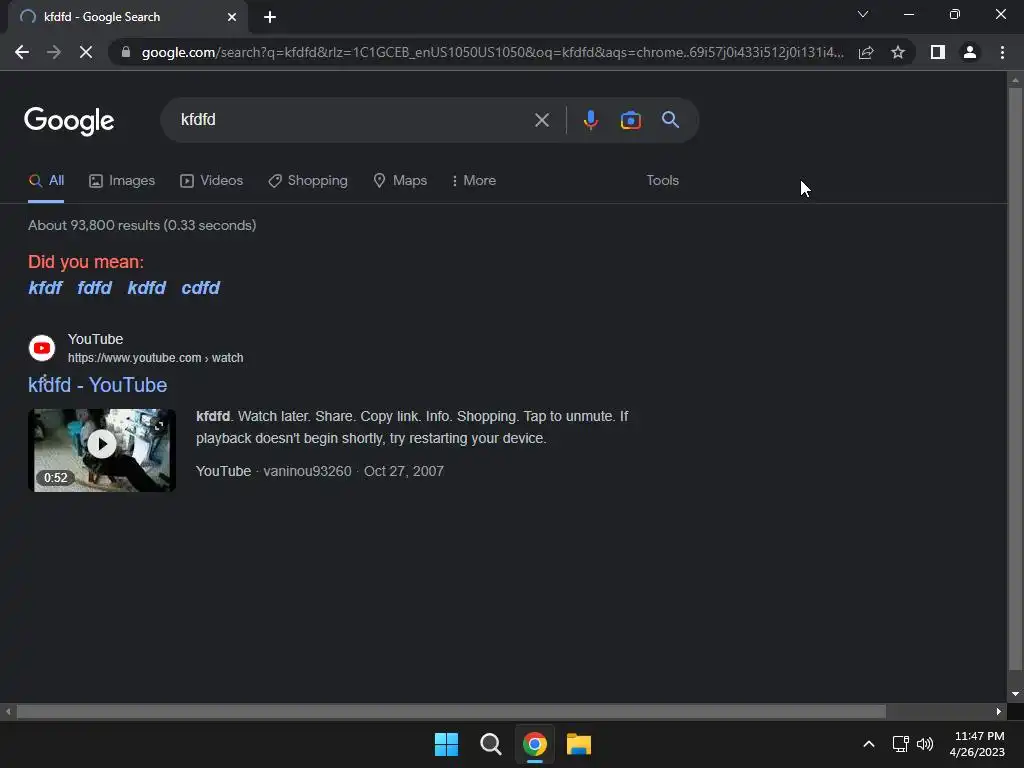1024x768 pixels.
Task: Switch to Shopping results
Action: click(308, 181)
